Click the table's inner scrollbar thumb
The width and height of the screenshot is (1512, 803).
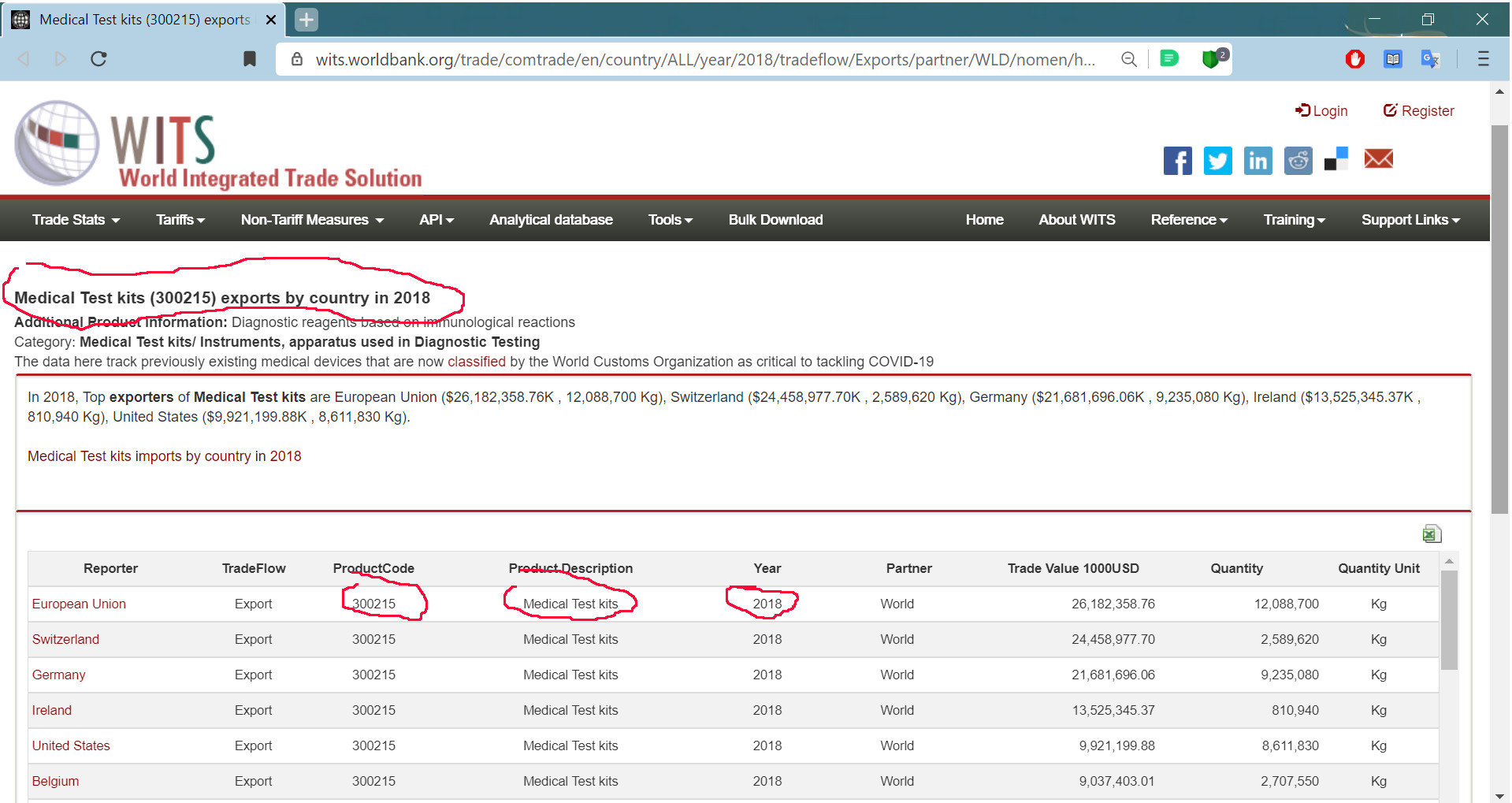tap(1449, 620)
